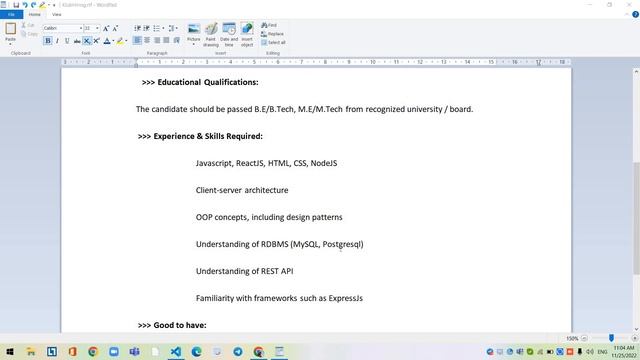Zoom out using the minus button

pos(584,338)
